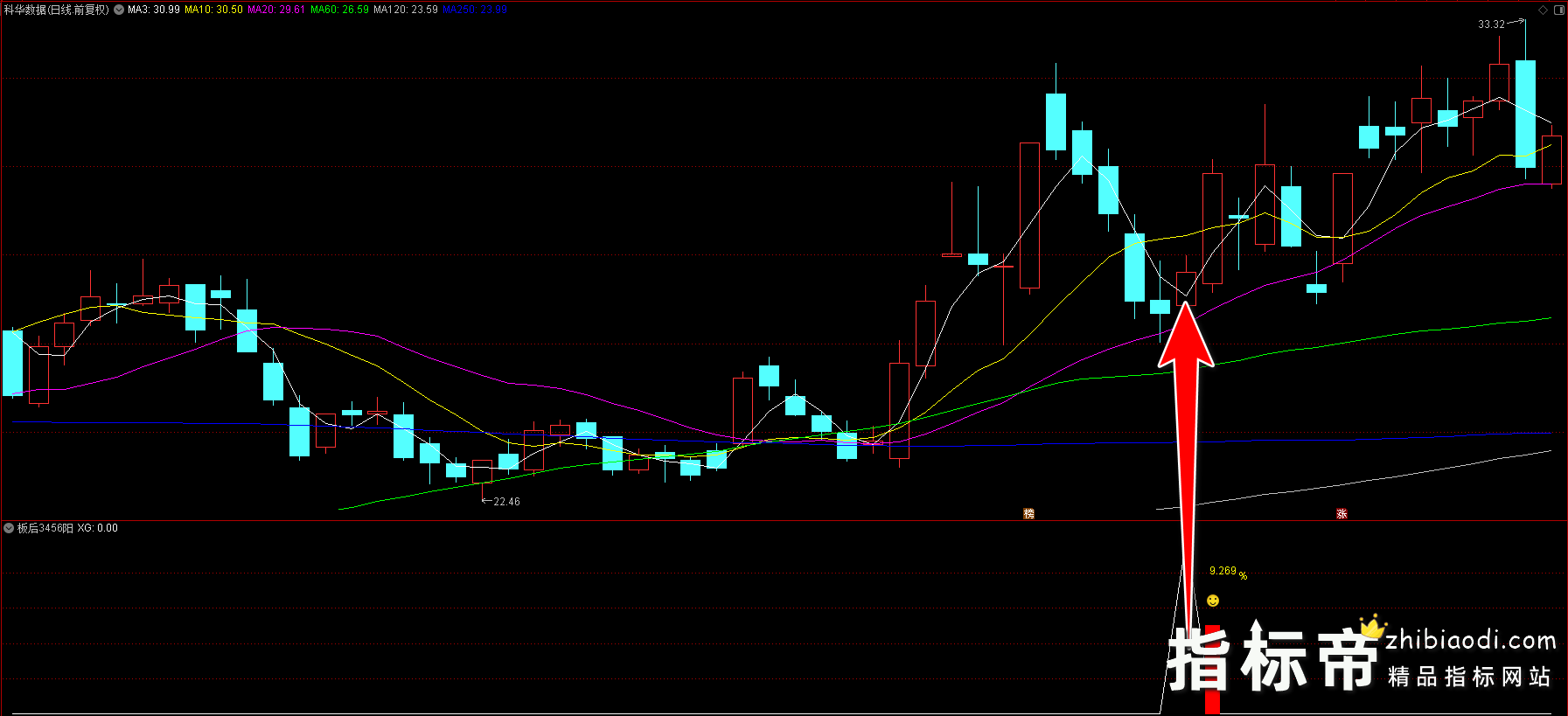The height and width of the screenshot is (716, 1568).
Task: Click the XG: 0.00 indicator value
Action: (97, 528)
